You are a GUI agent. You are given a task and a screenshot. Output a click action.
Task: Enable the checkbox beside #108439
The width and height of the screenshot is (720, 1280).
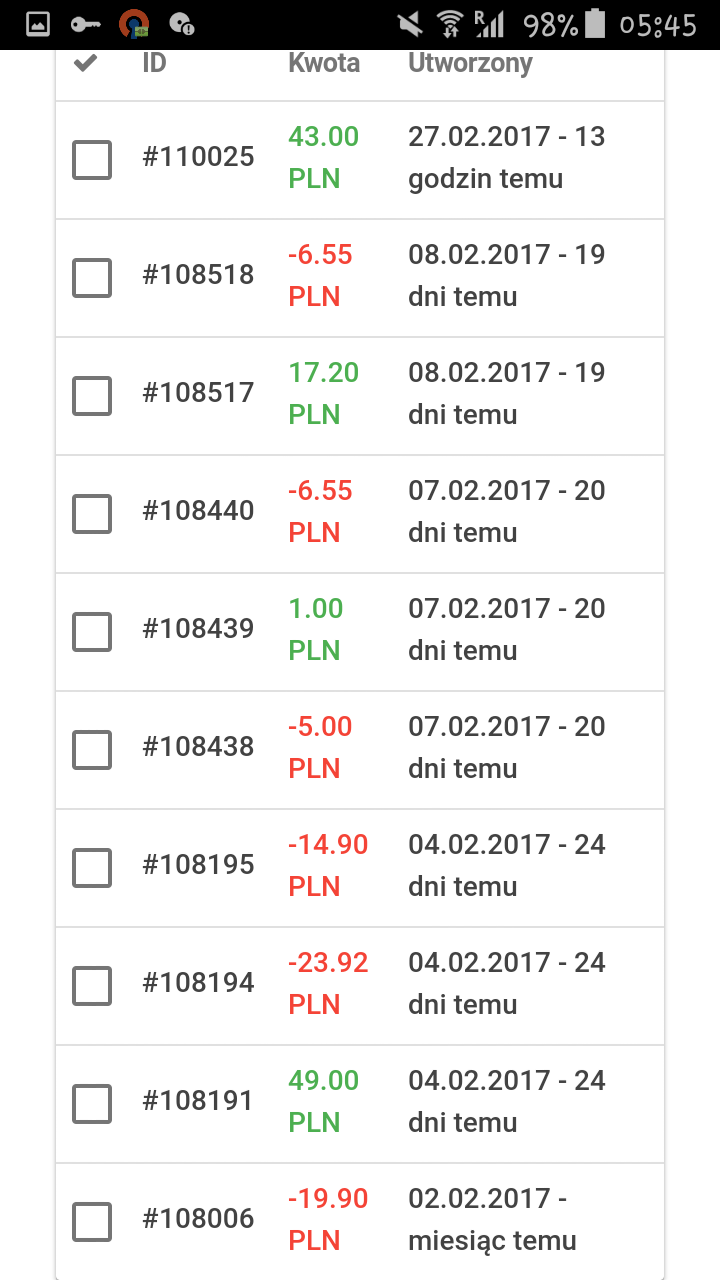(x=92, y=632)
